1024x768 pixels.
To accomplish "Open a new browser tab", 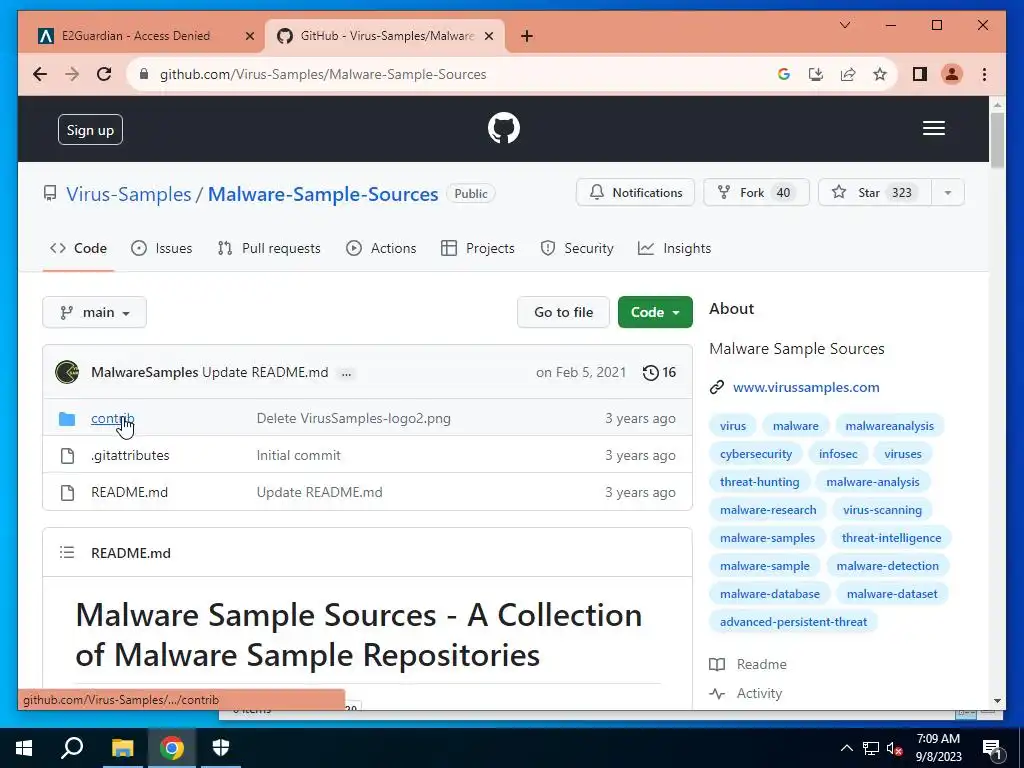I will [526, 36].
